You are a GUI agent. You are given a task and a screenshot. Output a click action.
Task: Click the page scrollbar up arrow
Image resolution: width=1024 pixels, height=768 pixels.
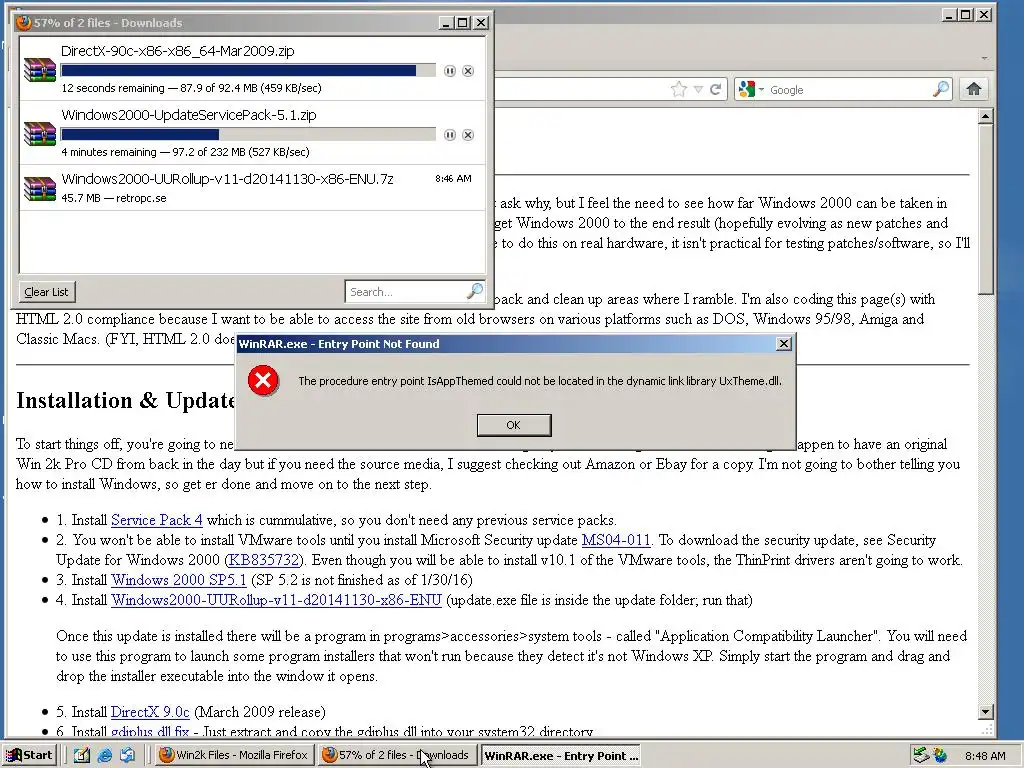(x=985, y=117)
